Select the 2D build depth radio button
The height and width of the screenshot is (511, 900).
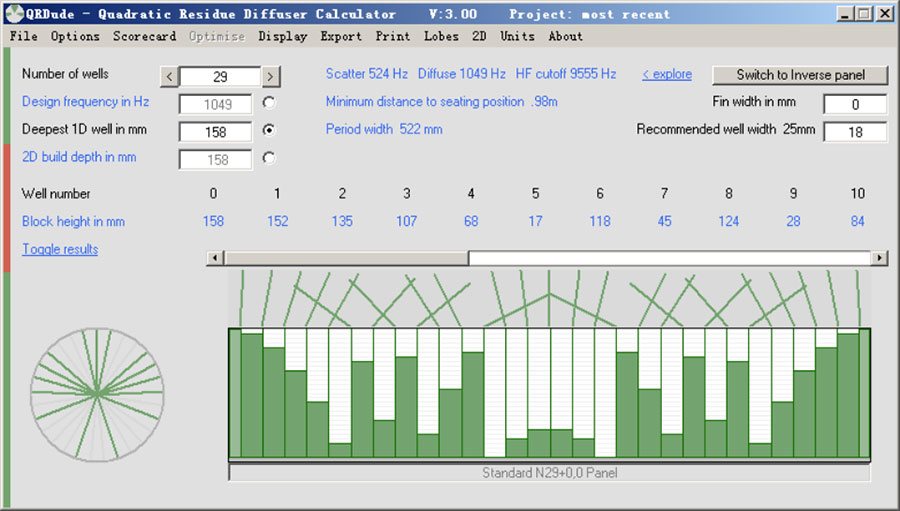[269, 158]
